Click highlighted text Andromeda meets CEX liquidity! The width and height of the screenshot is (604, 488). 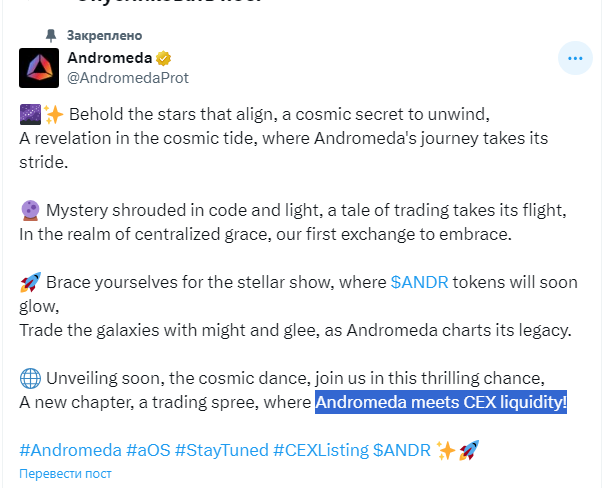coord(441,403)
